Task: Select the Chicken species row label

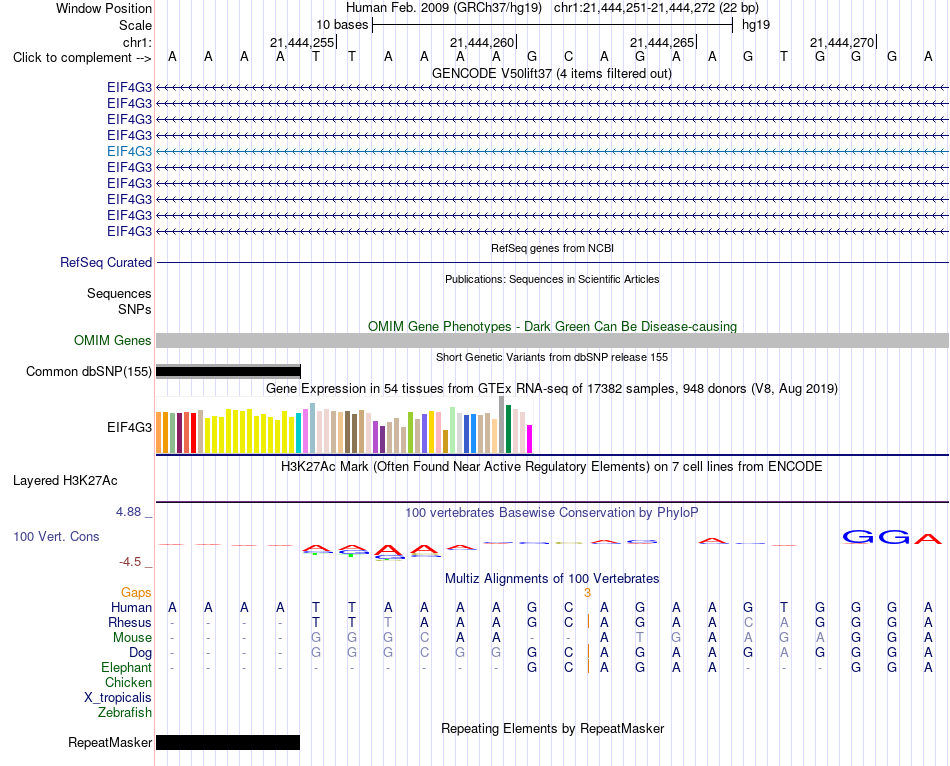Action: [x=128, y=682]
